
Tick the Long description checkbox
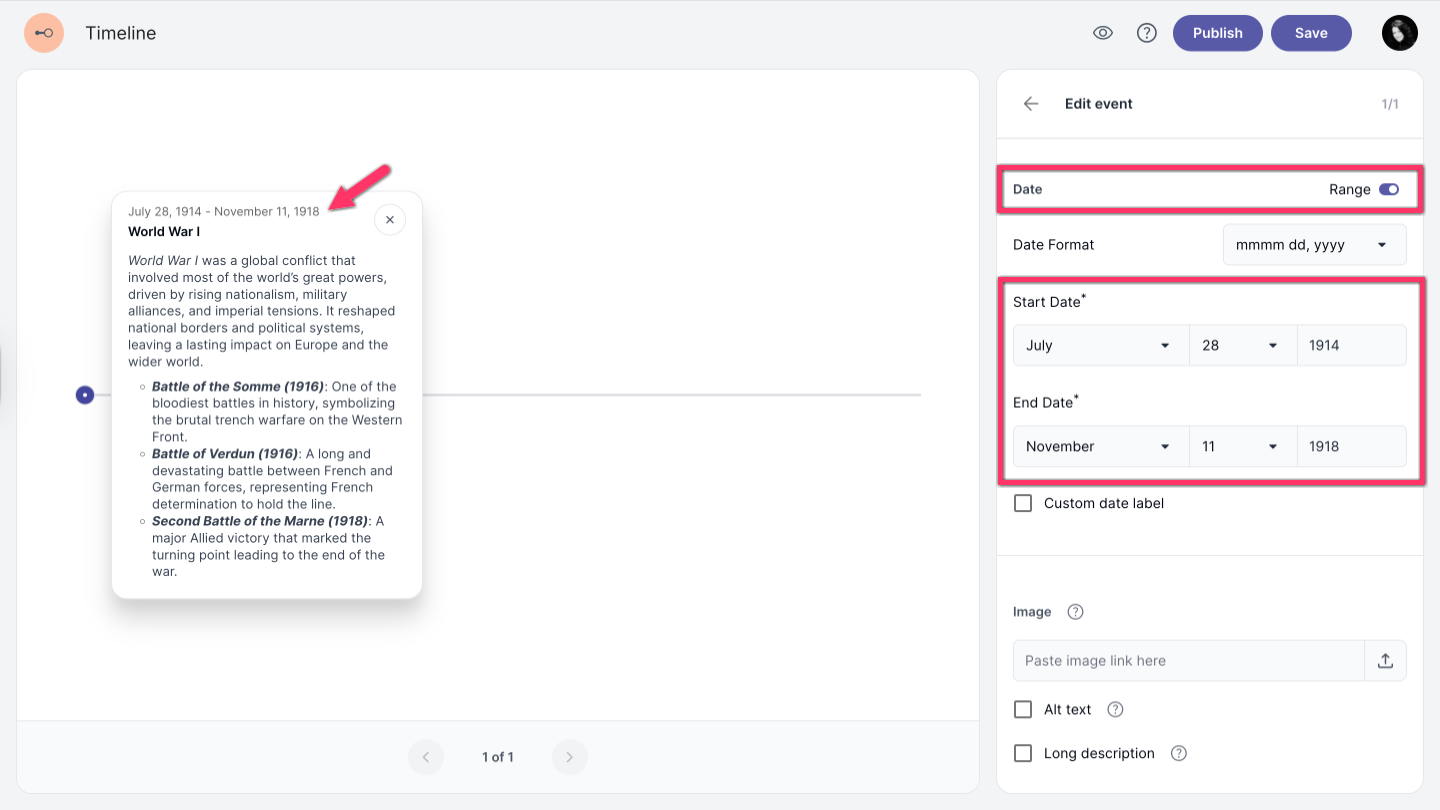point(1023,754)
